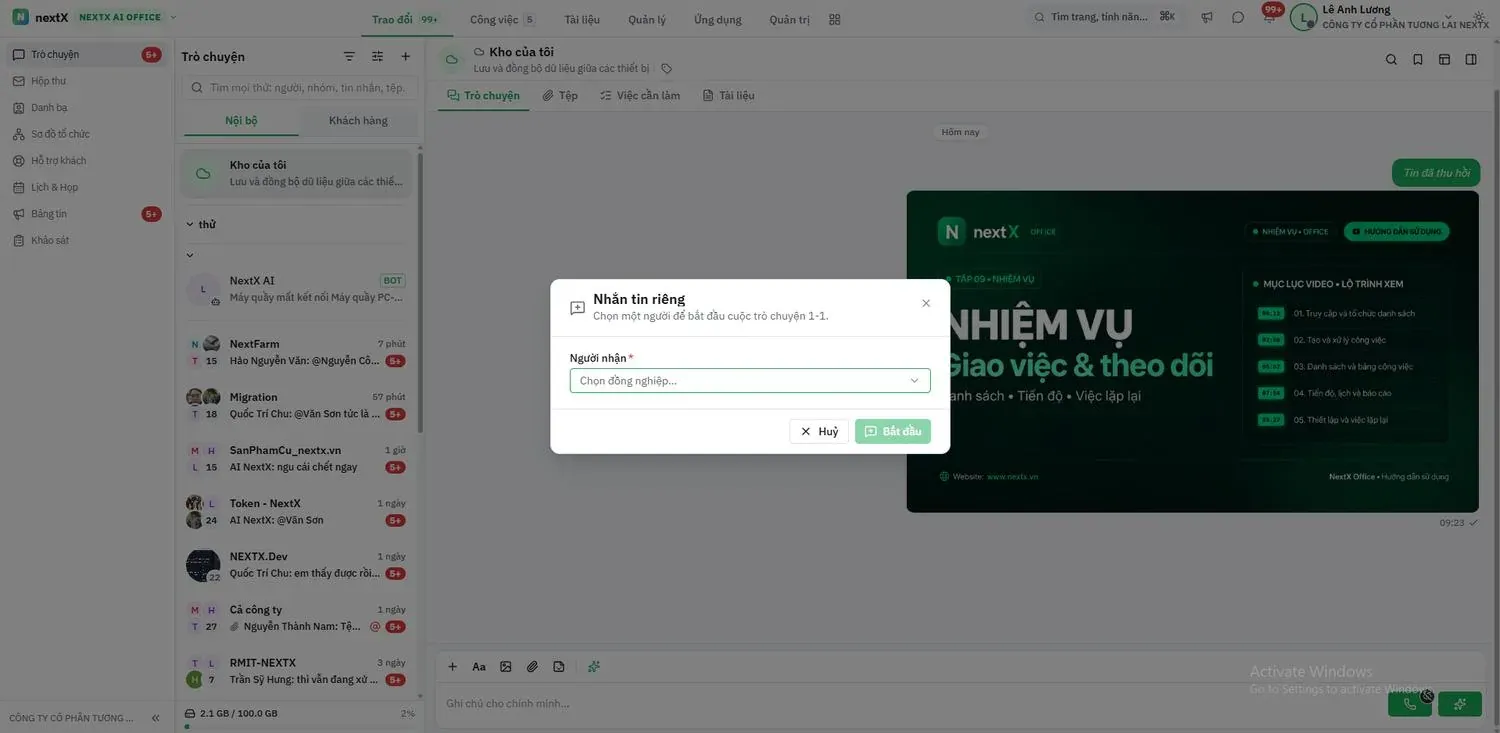Open the new conversation plus icon
The width and height of the screenshot is (1500, 733).
405,57
